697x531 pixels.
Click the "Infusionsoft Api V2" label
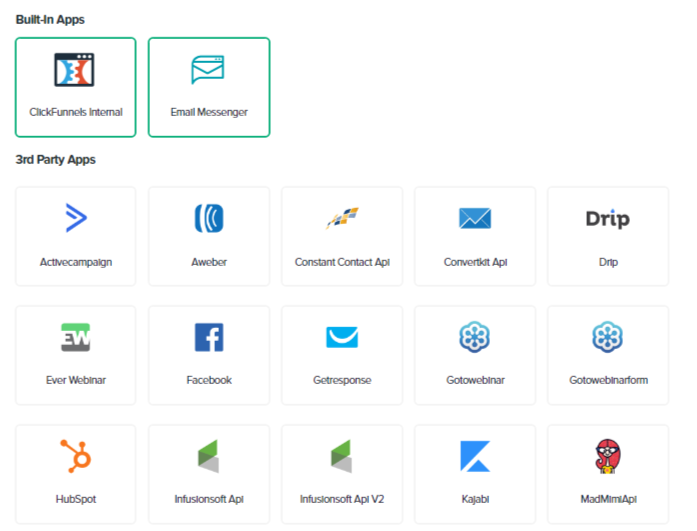point(342,499)
